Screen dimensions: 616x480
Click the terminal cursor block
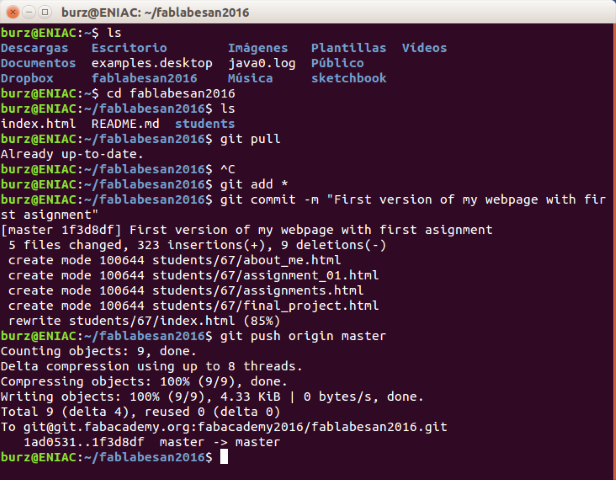(224, 457)
